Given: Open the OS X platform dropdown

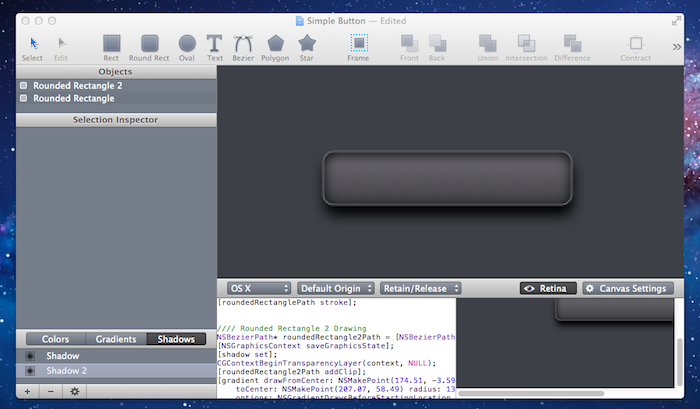Looking at the screenshot, I should [x=259, y=288].
